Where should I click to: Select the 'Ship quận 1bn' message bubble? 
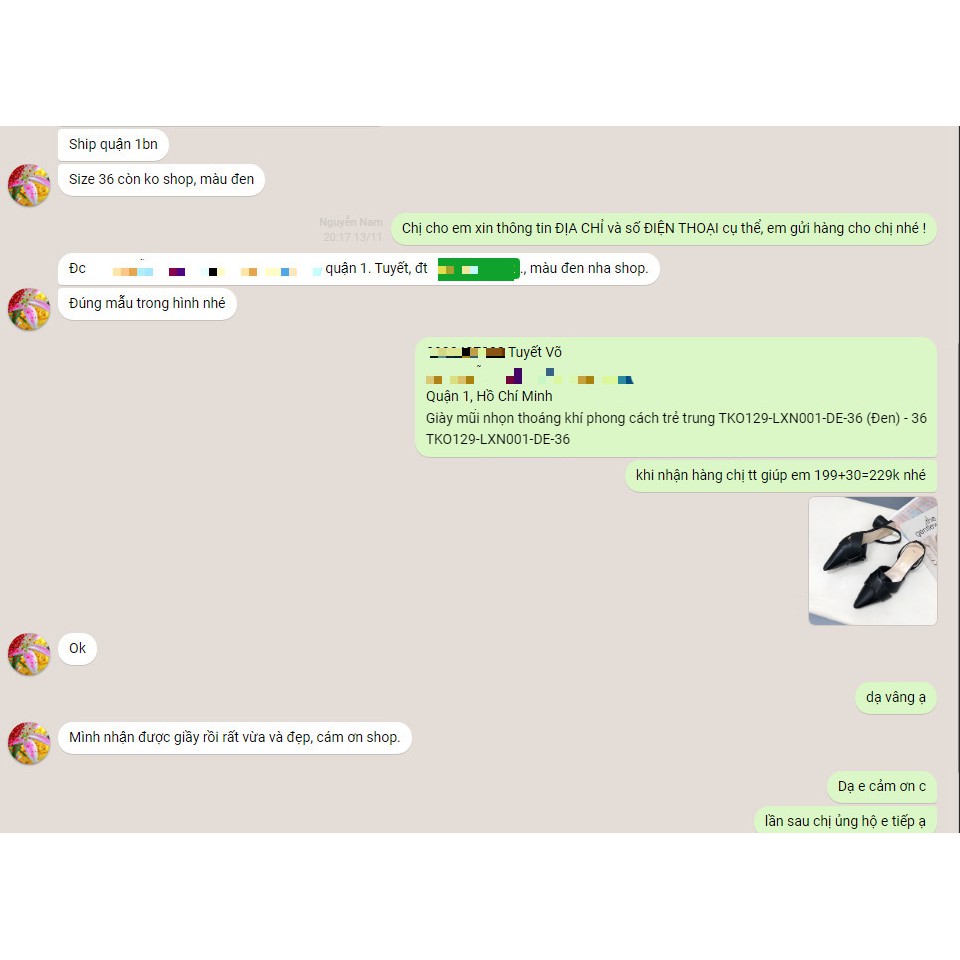[113, 144]
